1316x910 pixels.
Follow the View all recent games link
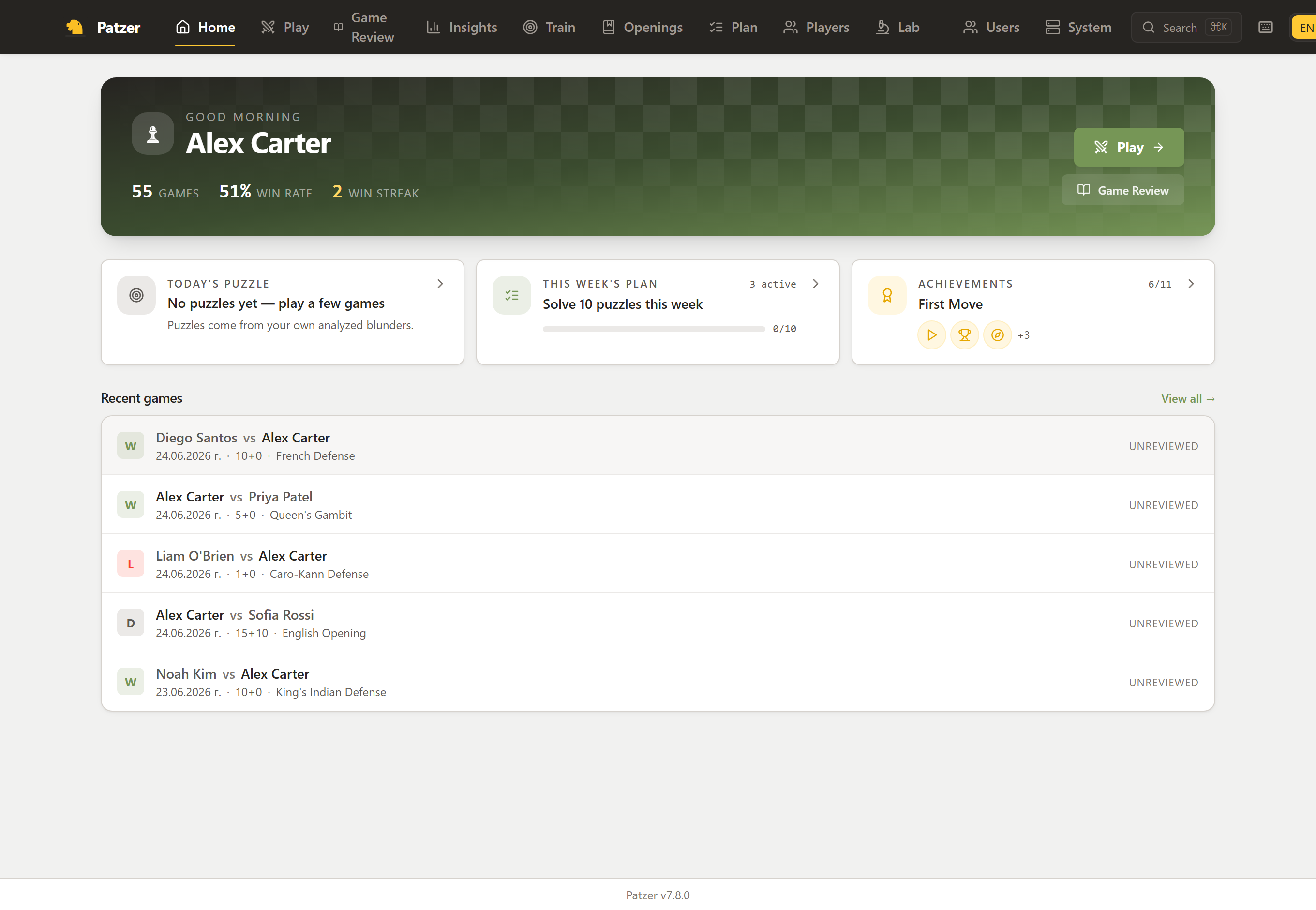click(1188, 398)
